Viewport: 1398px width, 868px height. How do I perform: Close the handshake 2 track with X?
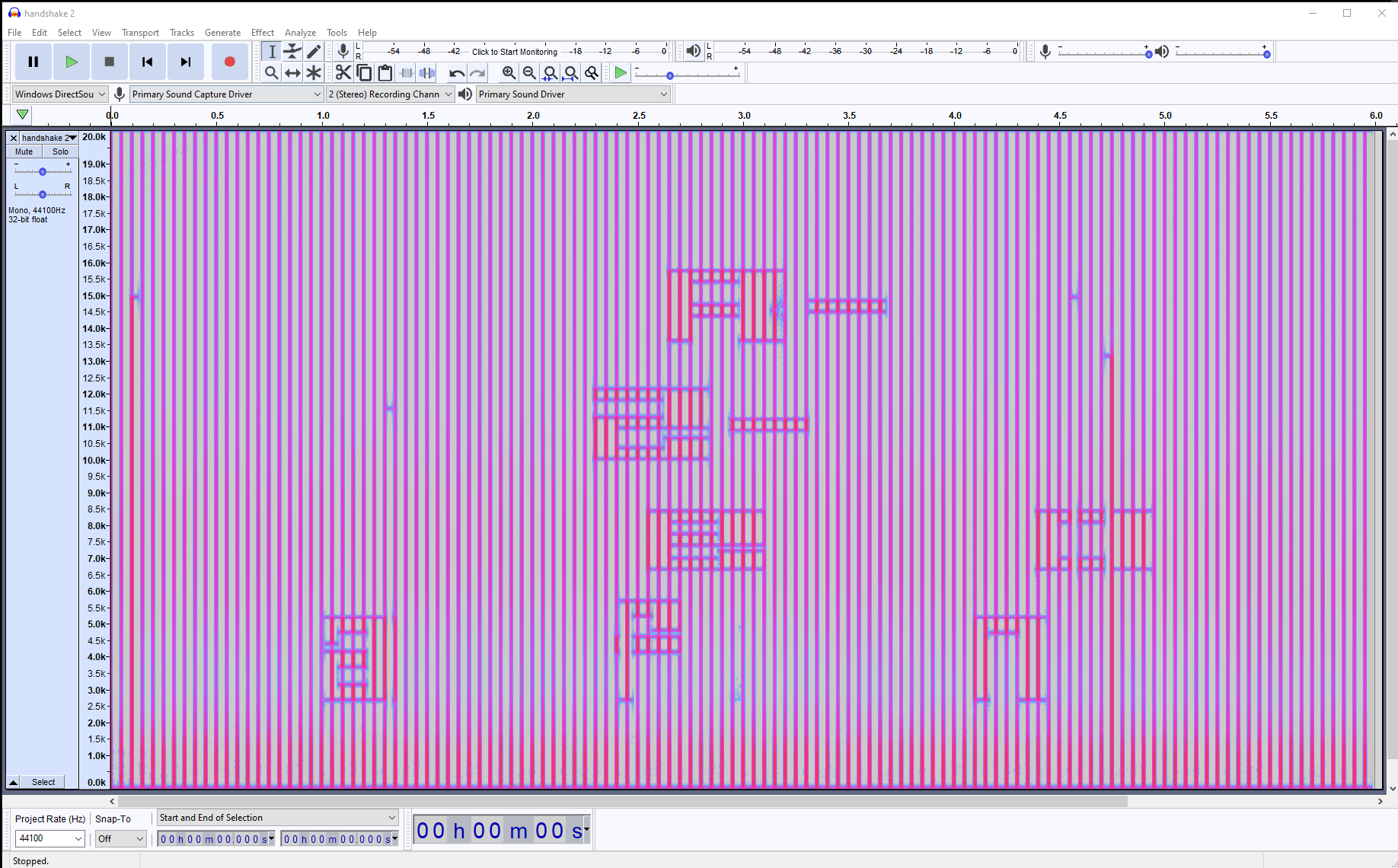(14, 138)
